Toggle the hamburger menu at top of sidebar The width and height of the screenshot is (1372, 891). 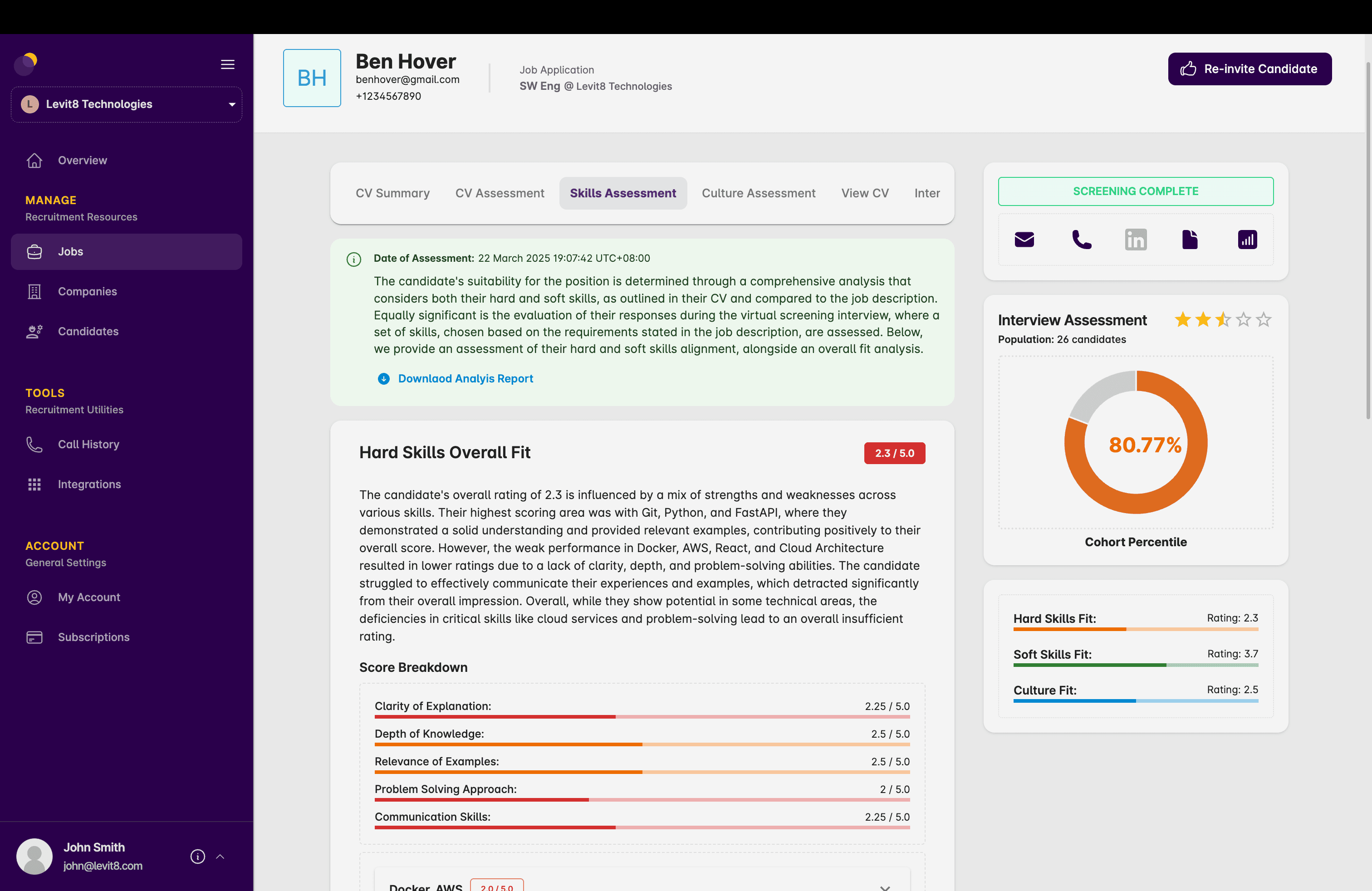pyautogui.click(x=227, y=64)
